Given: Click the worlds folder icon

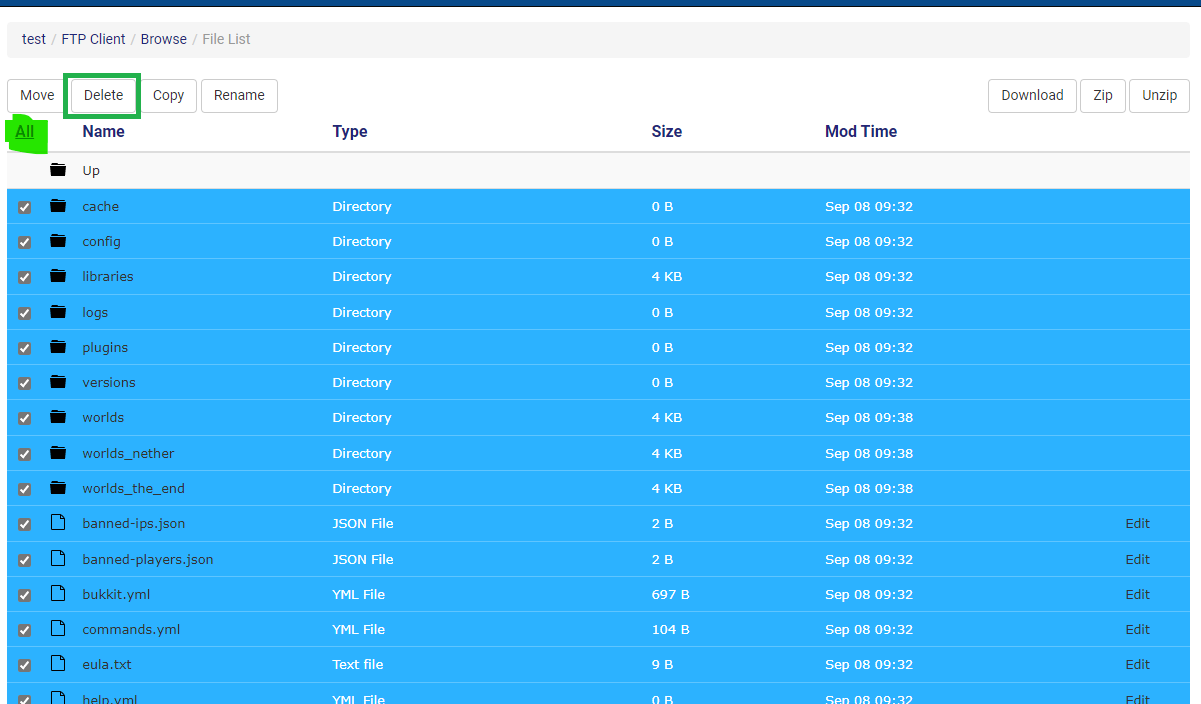Looking at the screenshot, I should [x=58, y=417].
